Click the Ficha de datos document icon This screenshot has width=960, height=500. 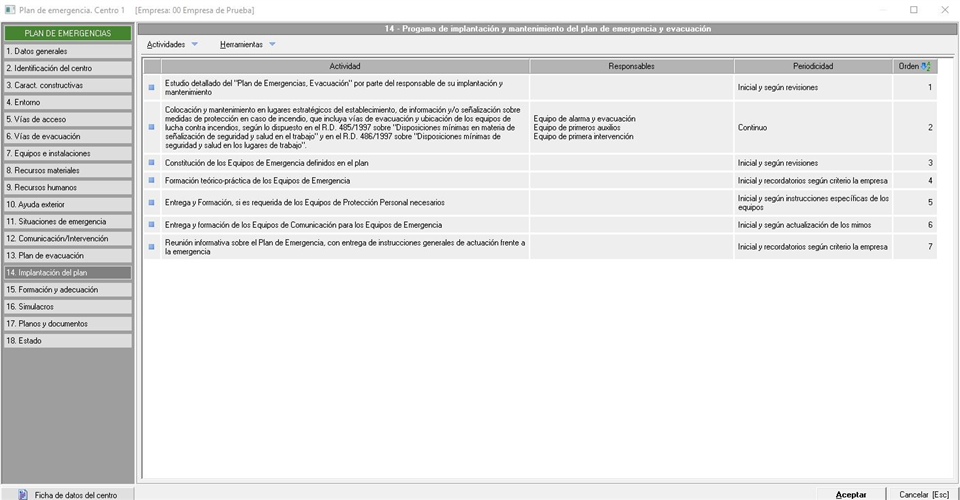click(23, 494)
